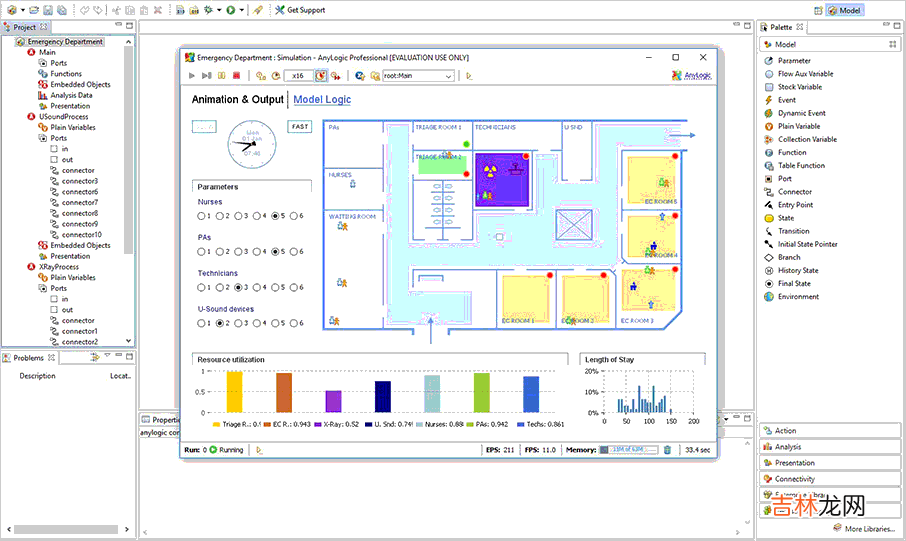Click the red Stop simulation button
This screenshot has width=906, height=541.
[x=236, y=75]
